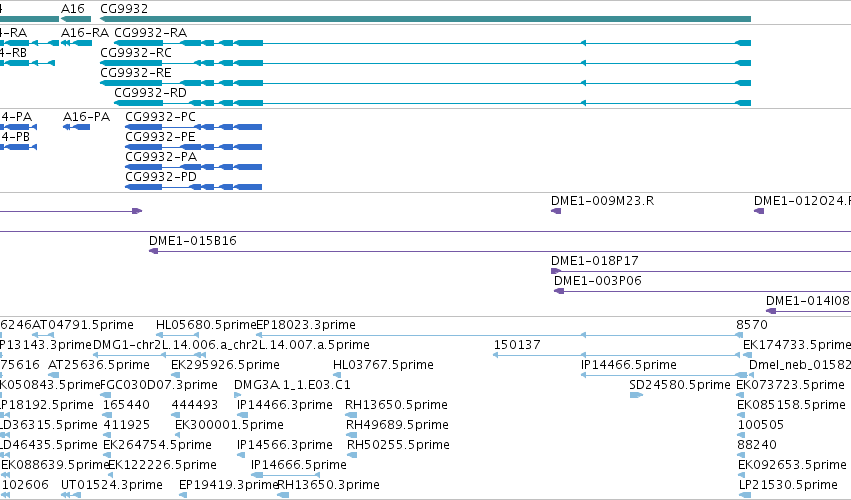Select the EK092653.5prime EST
Screen dimensions: 851x500
742,476
